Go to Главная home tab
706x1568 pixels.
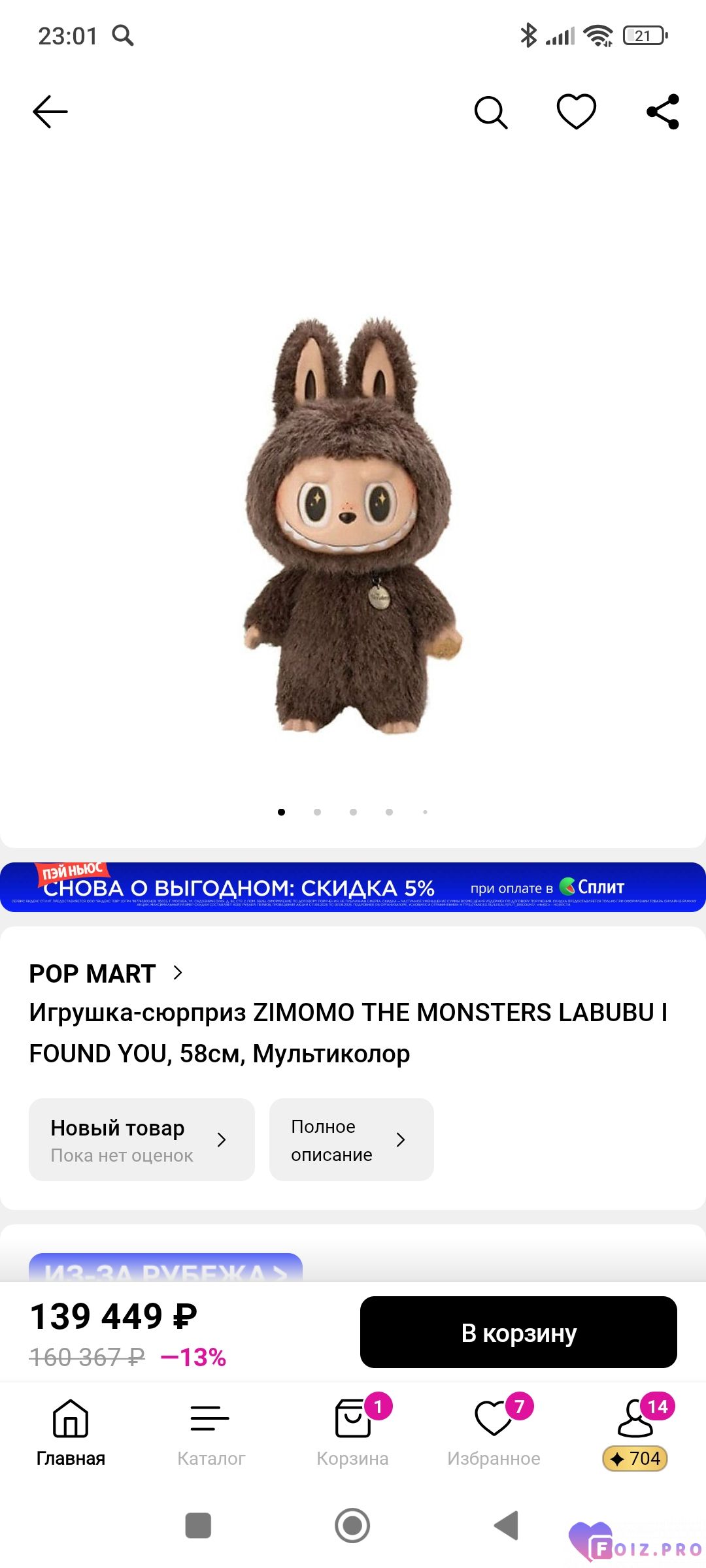pyautogui.click(x=71, y=1431)
